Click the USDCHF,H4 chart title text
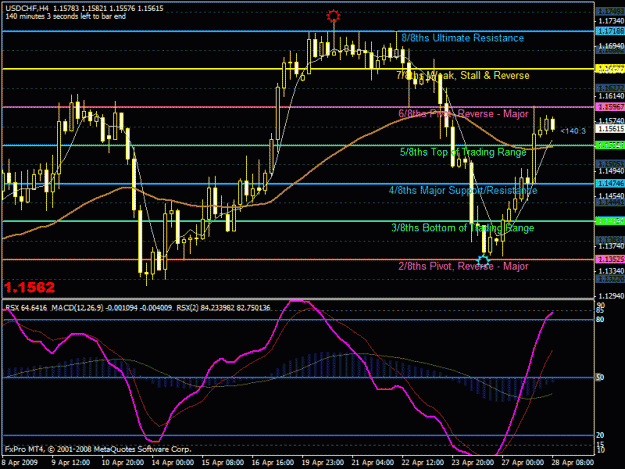The width and height of the screenshot is (625, 469). (84, 8)
